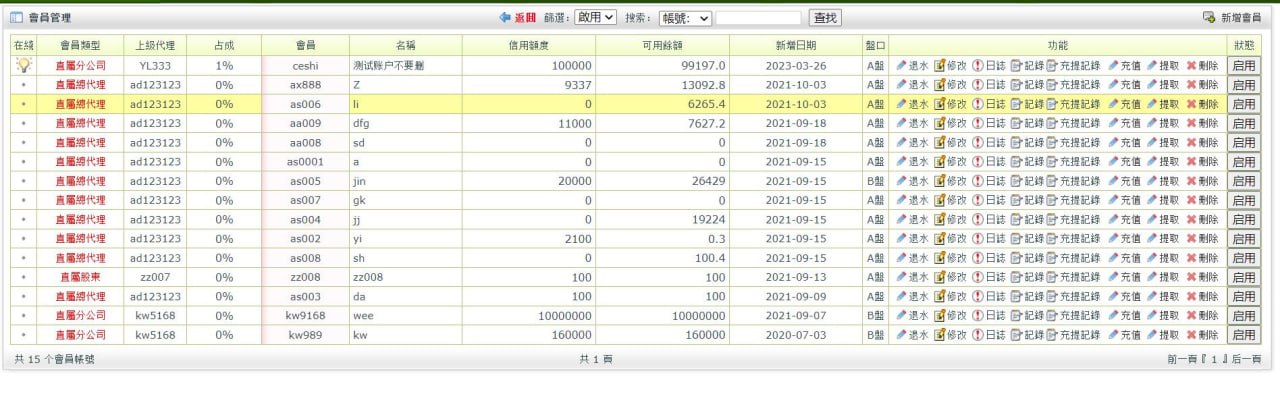The image size is (1280, 415).
Task: Toggle the 启用 status button for as003
Action: (x=1244, y=297)
